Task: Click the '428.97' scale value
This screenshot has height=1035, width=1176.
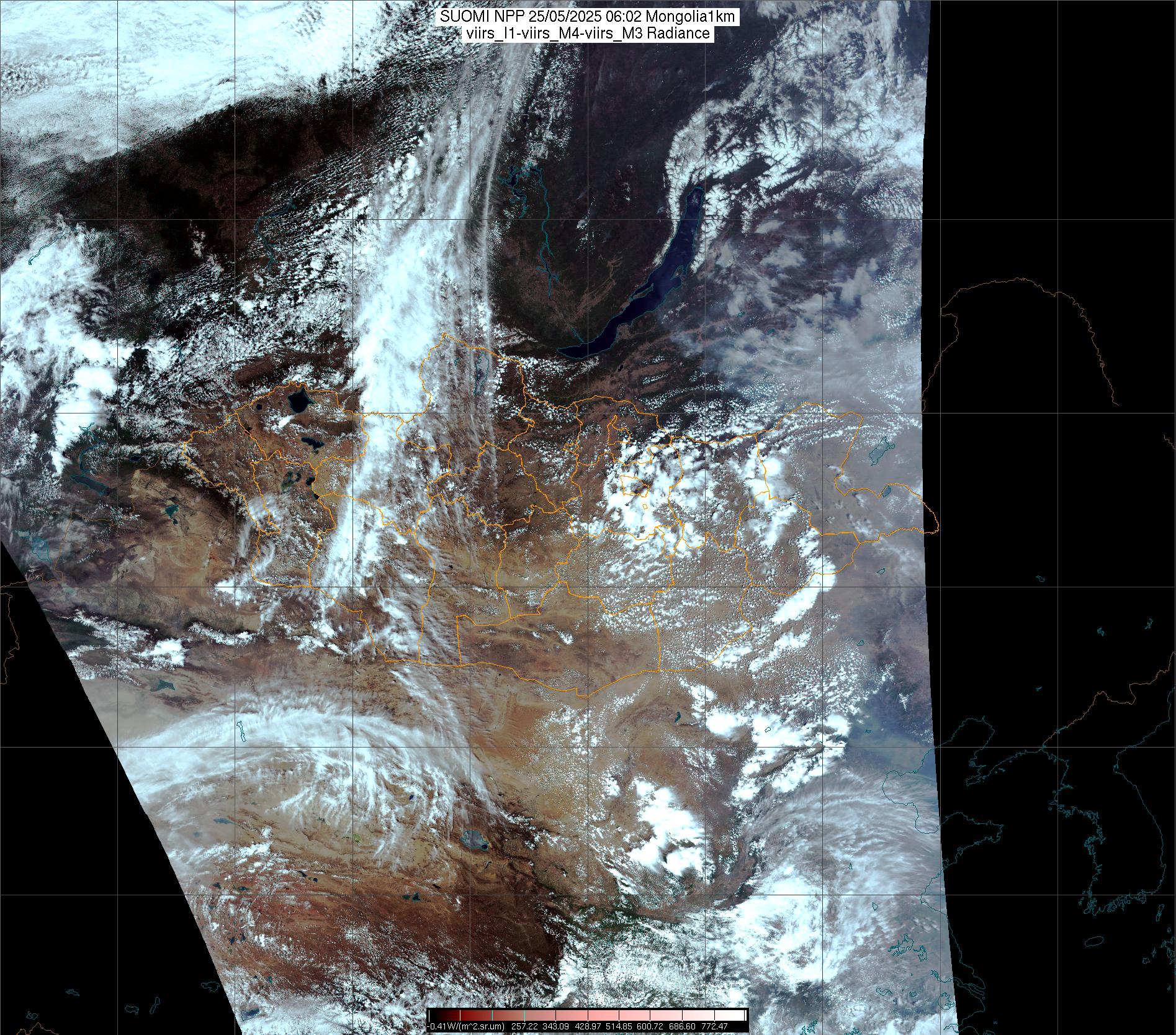Action: (x=588, y=1026)
